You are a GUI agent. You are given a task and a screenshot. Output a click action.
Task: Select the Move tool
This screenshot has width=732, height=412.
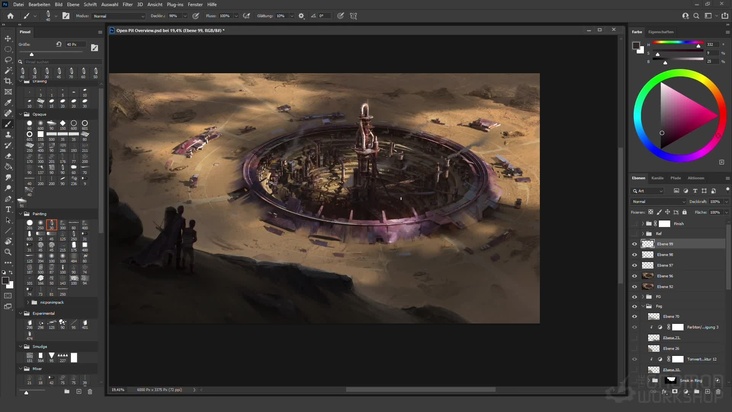pyautogui.click(x=8, y=38)
